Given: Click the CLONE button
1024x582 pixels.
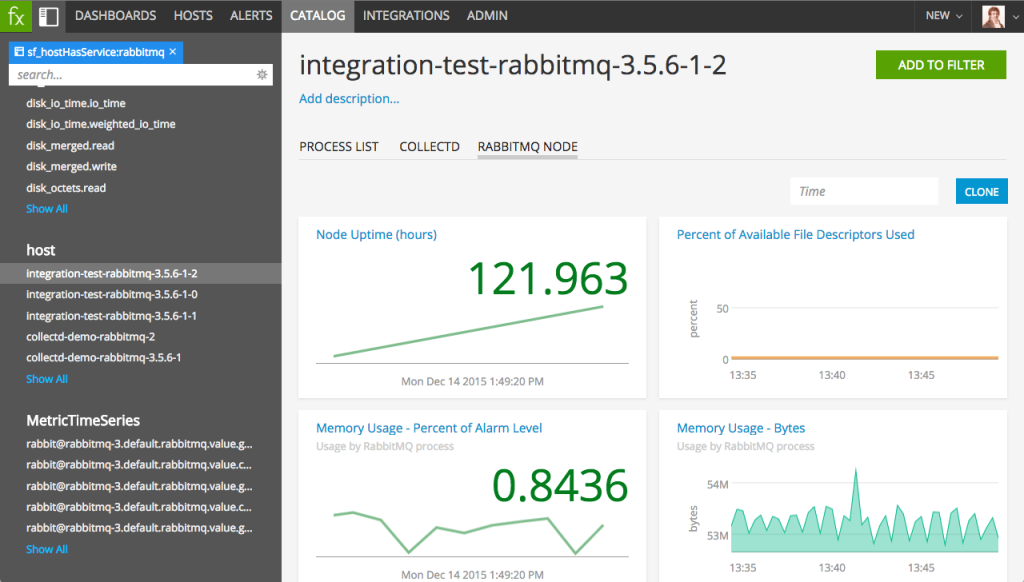Looking at the screenshot, I should [x=982, y=191].
